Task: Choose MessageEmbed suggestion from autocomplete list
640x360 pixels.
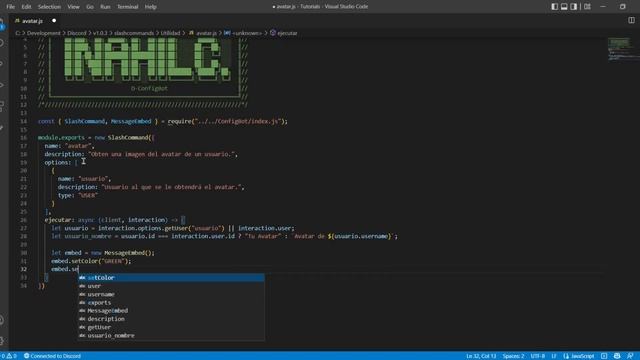Action: pyautogui.click(x=171, y=311)
